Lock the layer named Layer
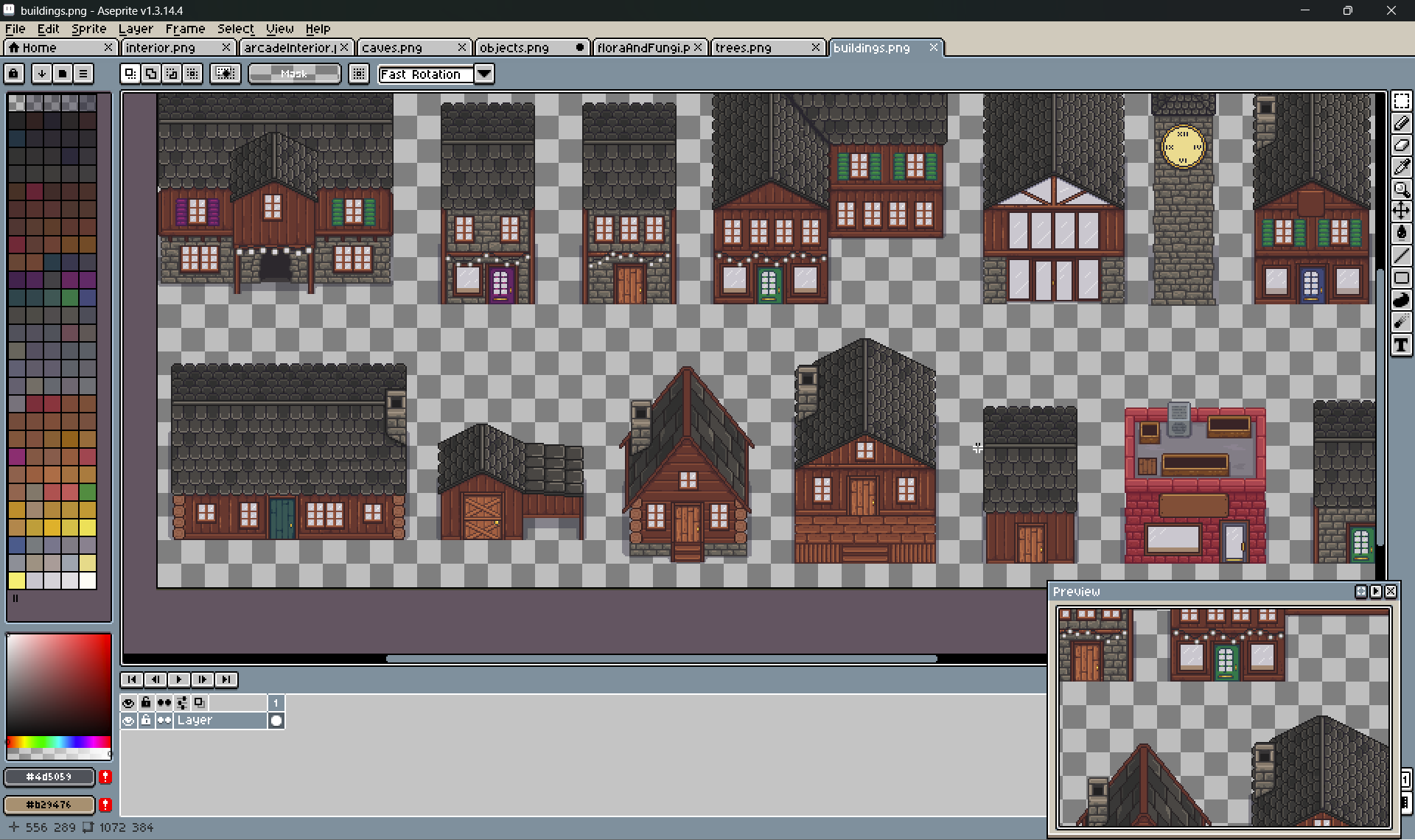The image size is (1415, 840). click(146, 721)
